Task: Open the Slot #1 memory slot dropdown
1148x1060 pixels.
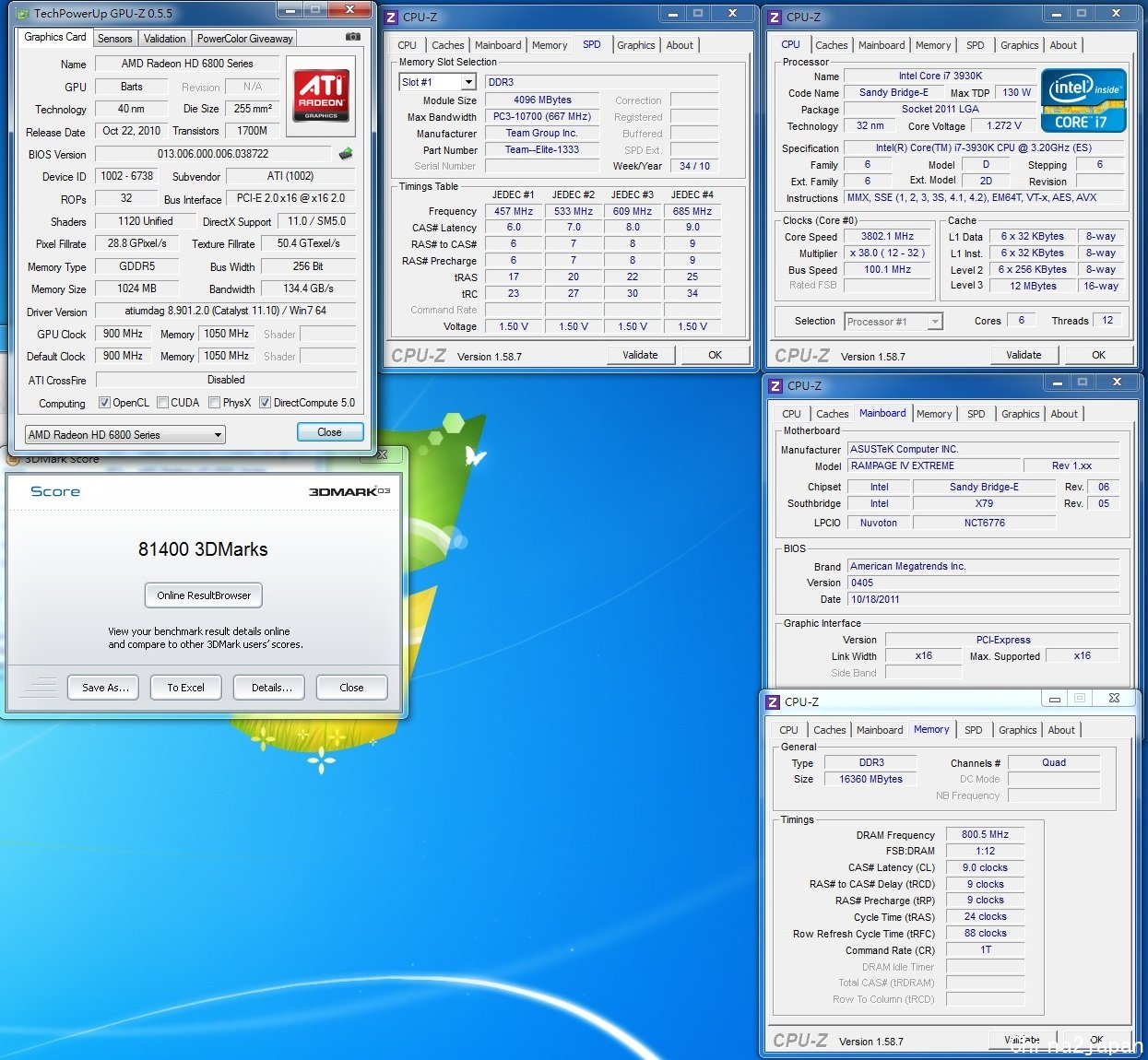Action: tap(437, 82)
